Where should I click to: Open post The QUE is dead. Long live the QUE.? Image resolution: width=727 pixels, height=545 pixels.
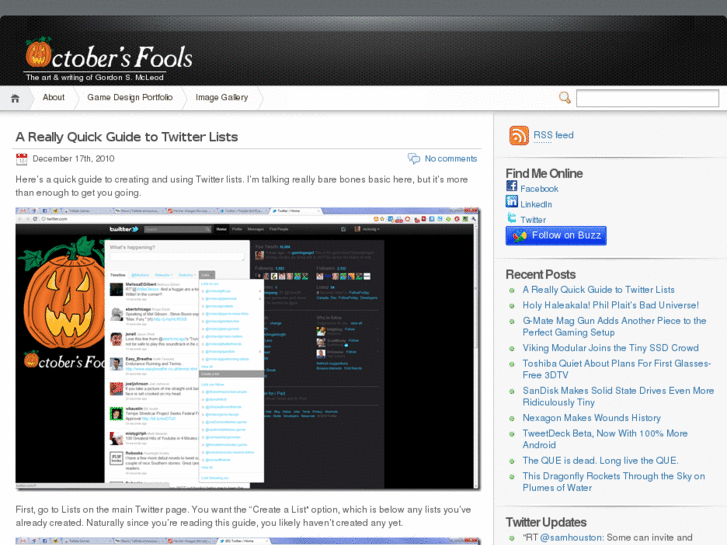600,461
